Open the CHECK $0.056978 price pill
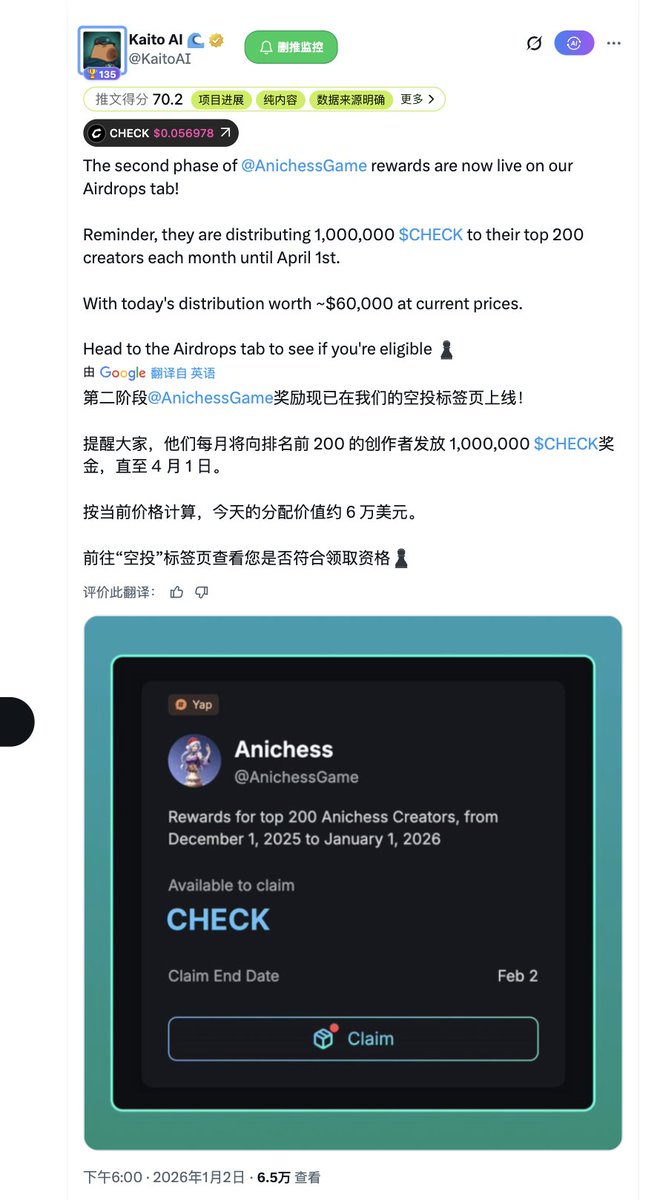Screen dimensions: 660x1200 click(161, 133)
